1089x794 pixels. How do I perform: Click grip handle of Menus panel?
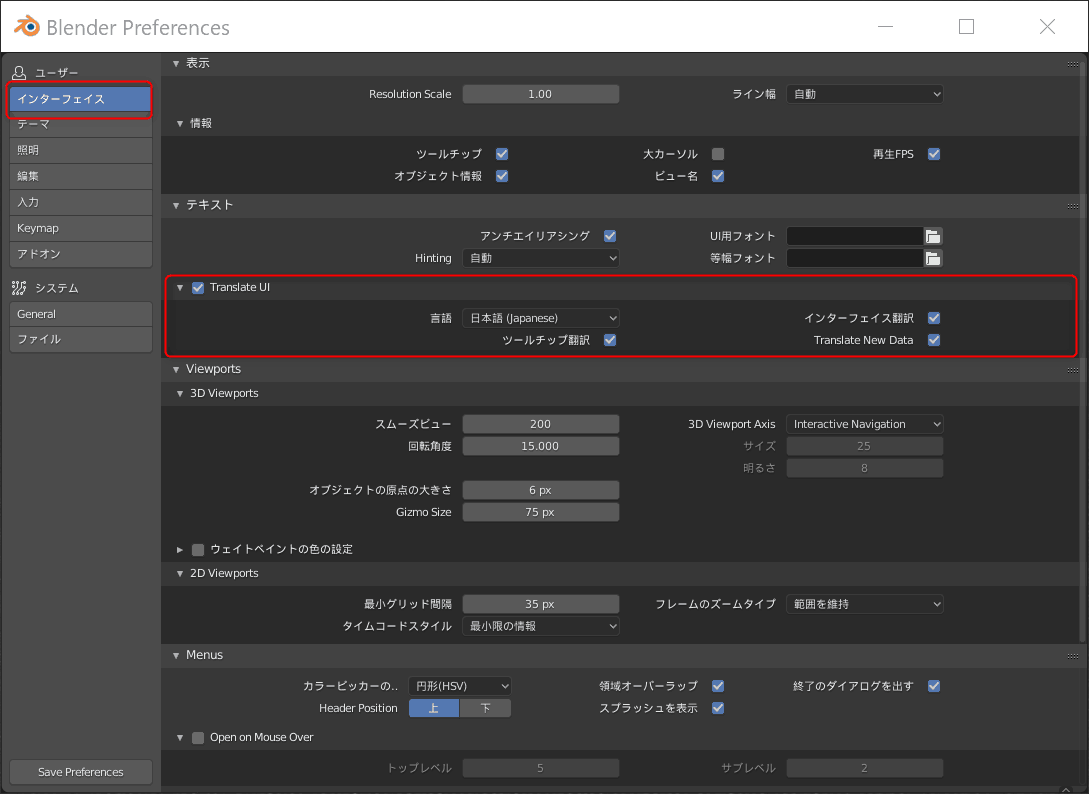(x=1073, y=656)
